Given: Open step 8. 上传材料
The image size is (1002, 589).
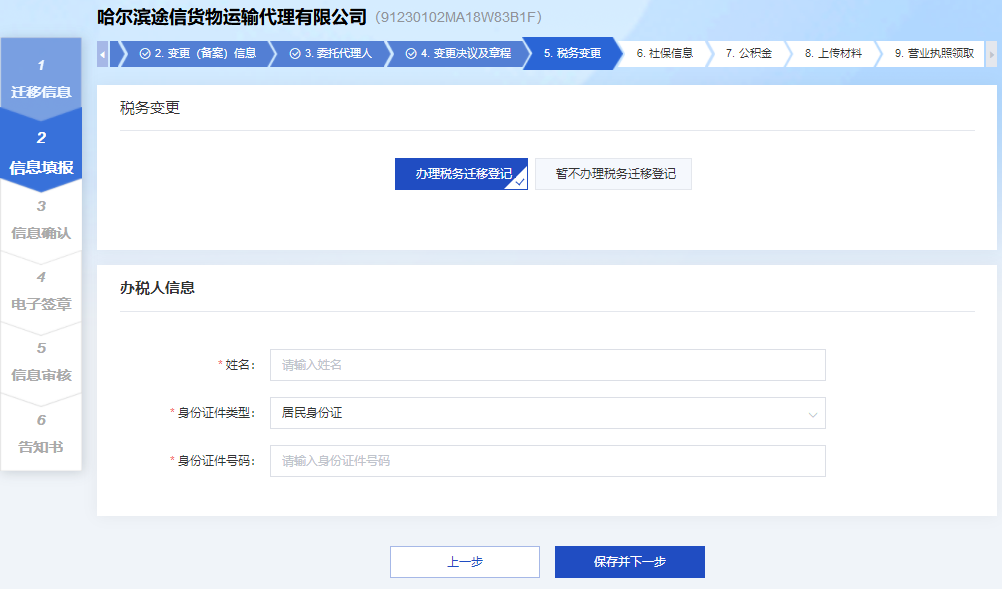Looking at the screenshot, I should [x=832, y=54].
